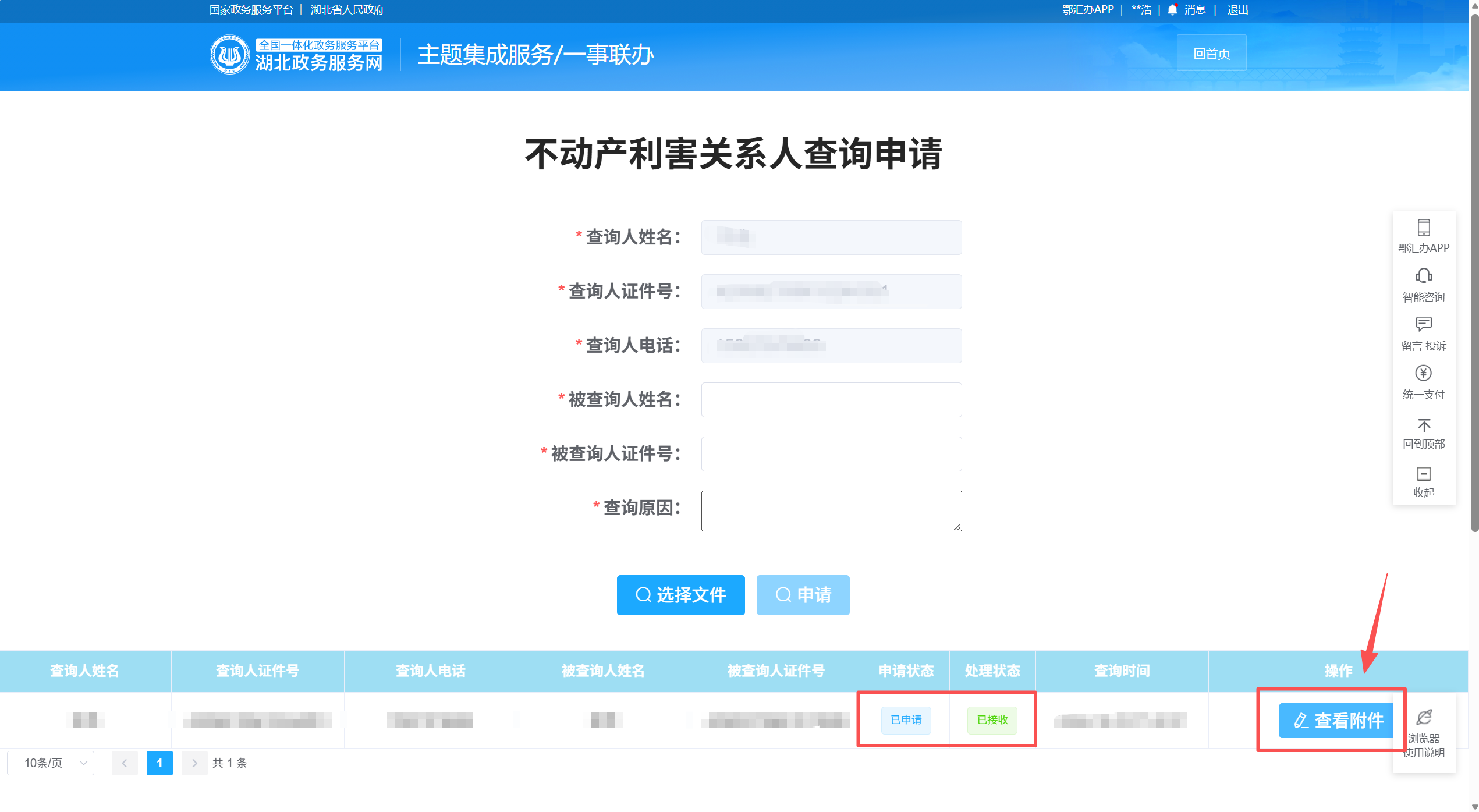Expand the 10条/页 page size dropdown
The height and width of the screenshot is (812, 1479).
coord(51,763)
